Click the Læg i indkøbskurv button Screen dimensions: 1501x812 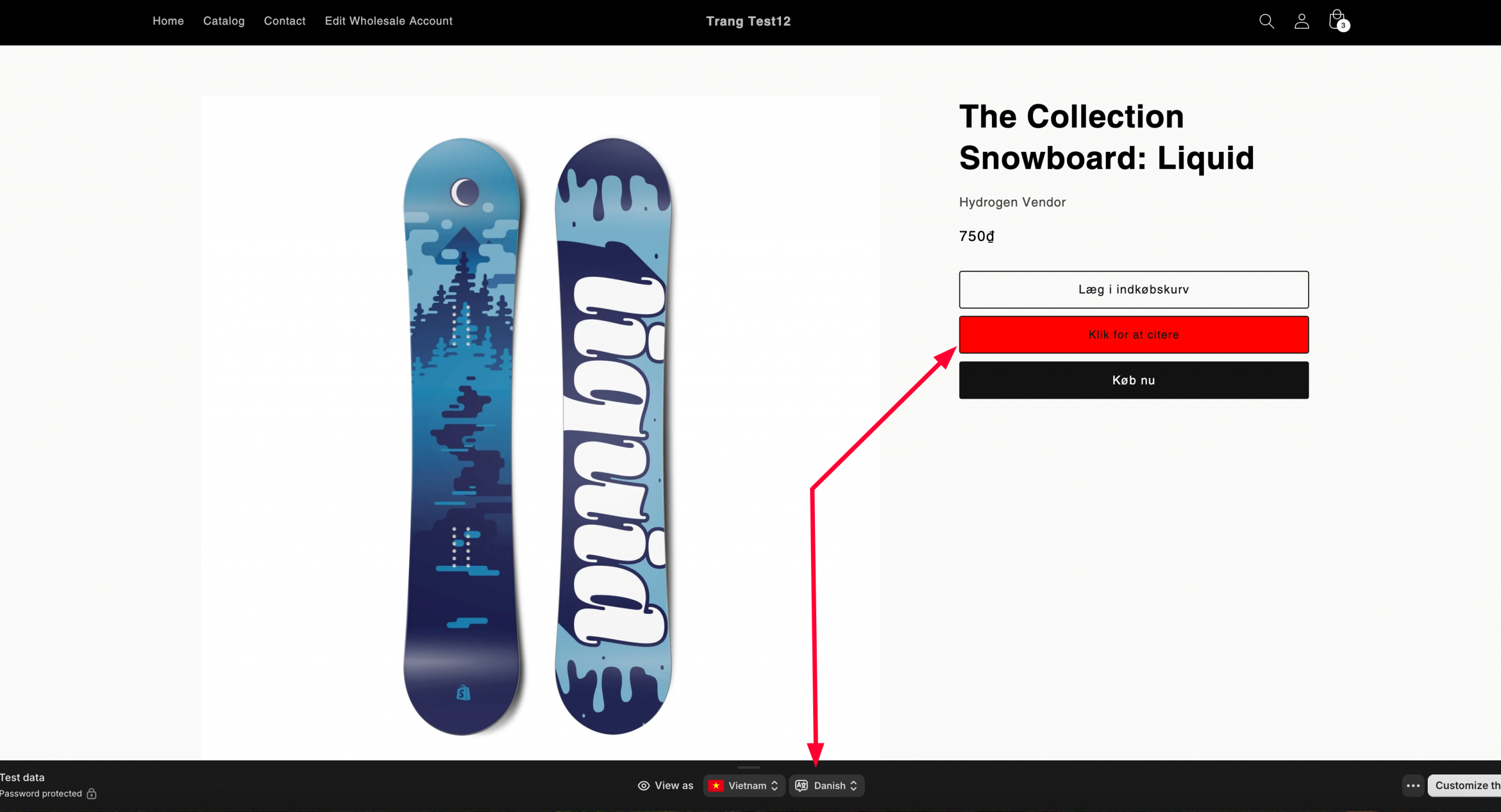(1134, 290)
